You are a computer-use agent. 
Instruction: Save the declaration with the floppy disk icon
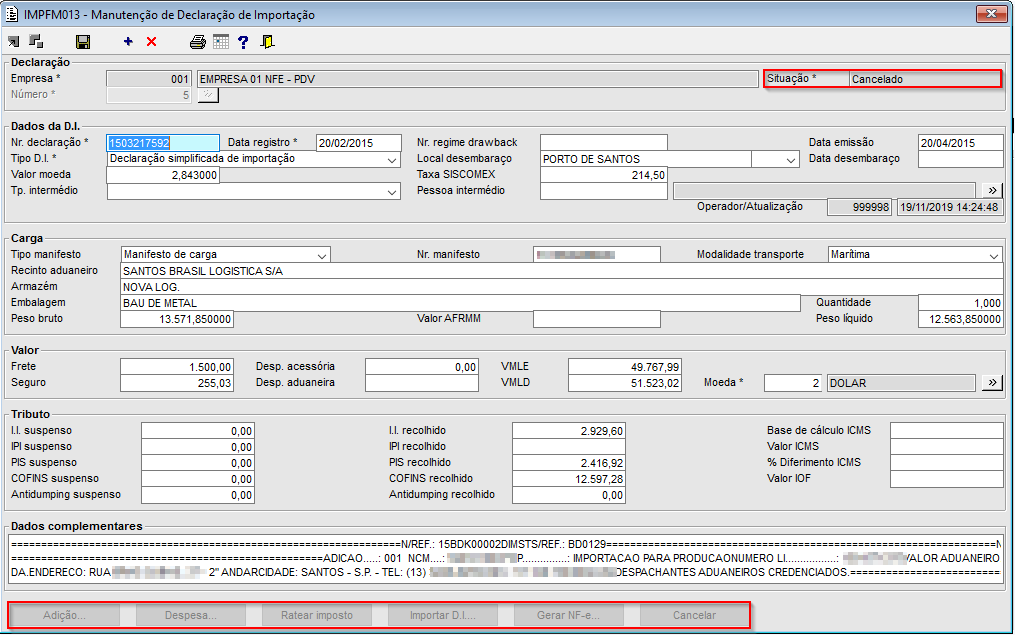coord(83,42)
